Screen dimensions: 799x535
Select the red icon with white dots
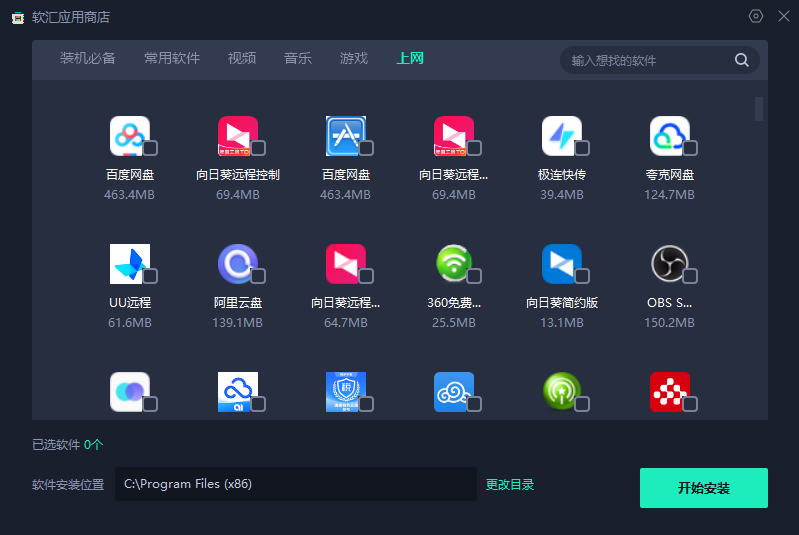coord(670,392)
